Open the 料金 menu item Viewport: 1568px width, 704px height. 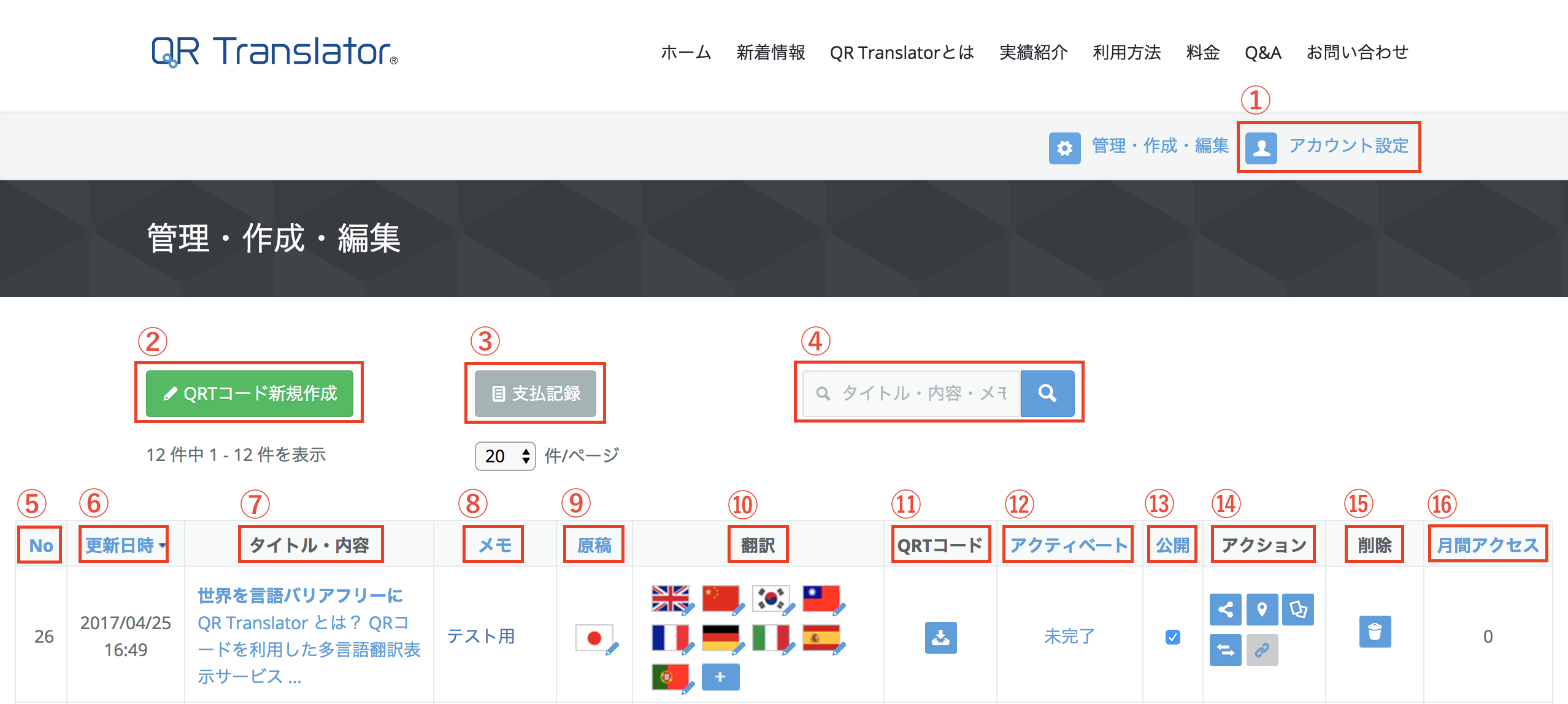click(x=1203, y=52)
